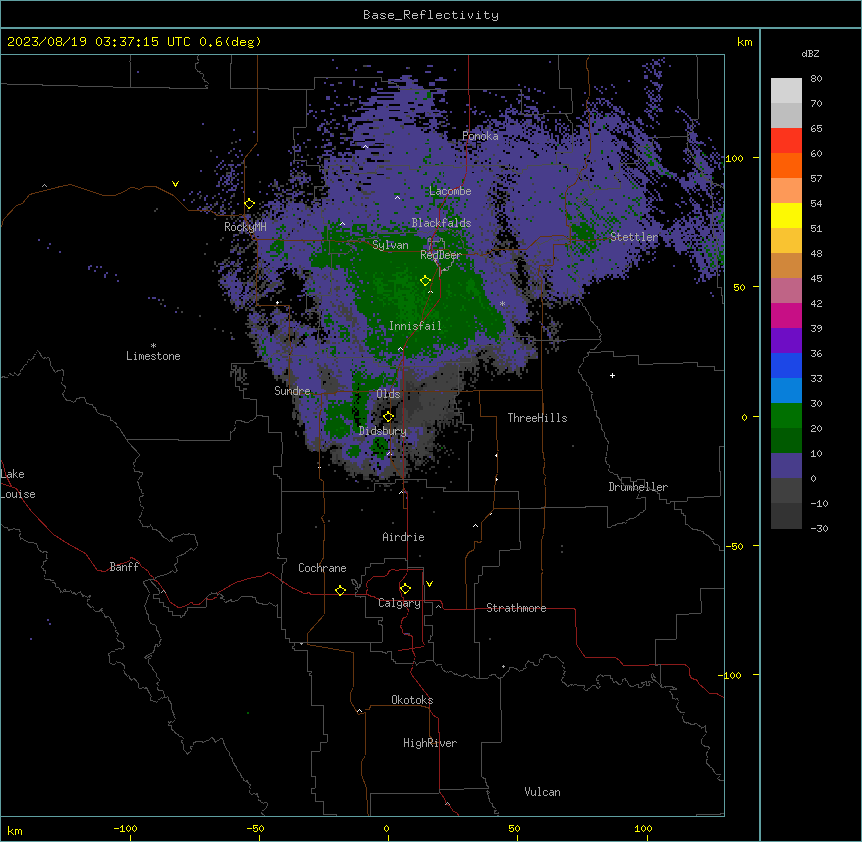862x842 pixels.
Task: Click the Stettler label
Action: point(634,237)
